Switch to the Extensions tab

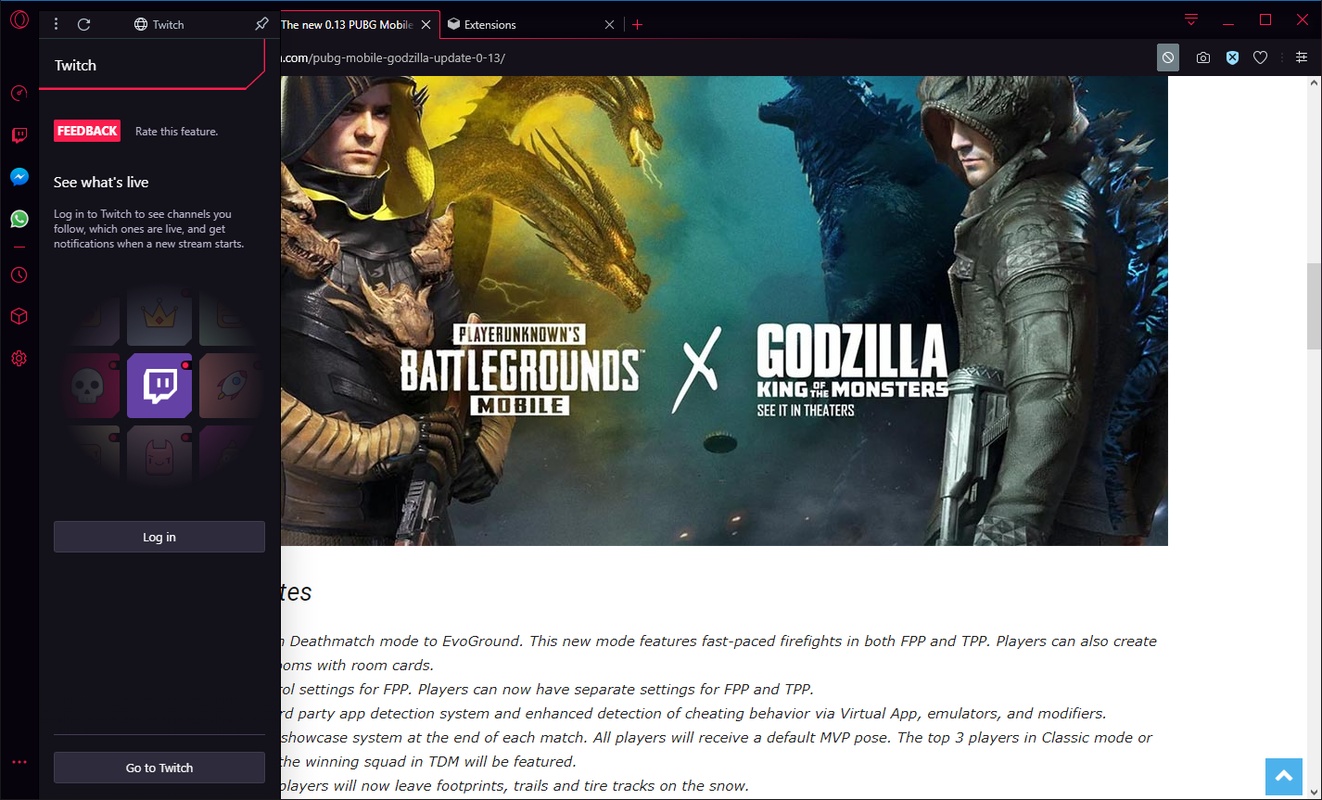(518, 24)
